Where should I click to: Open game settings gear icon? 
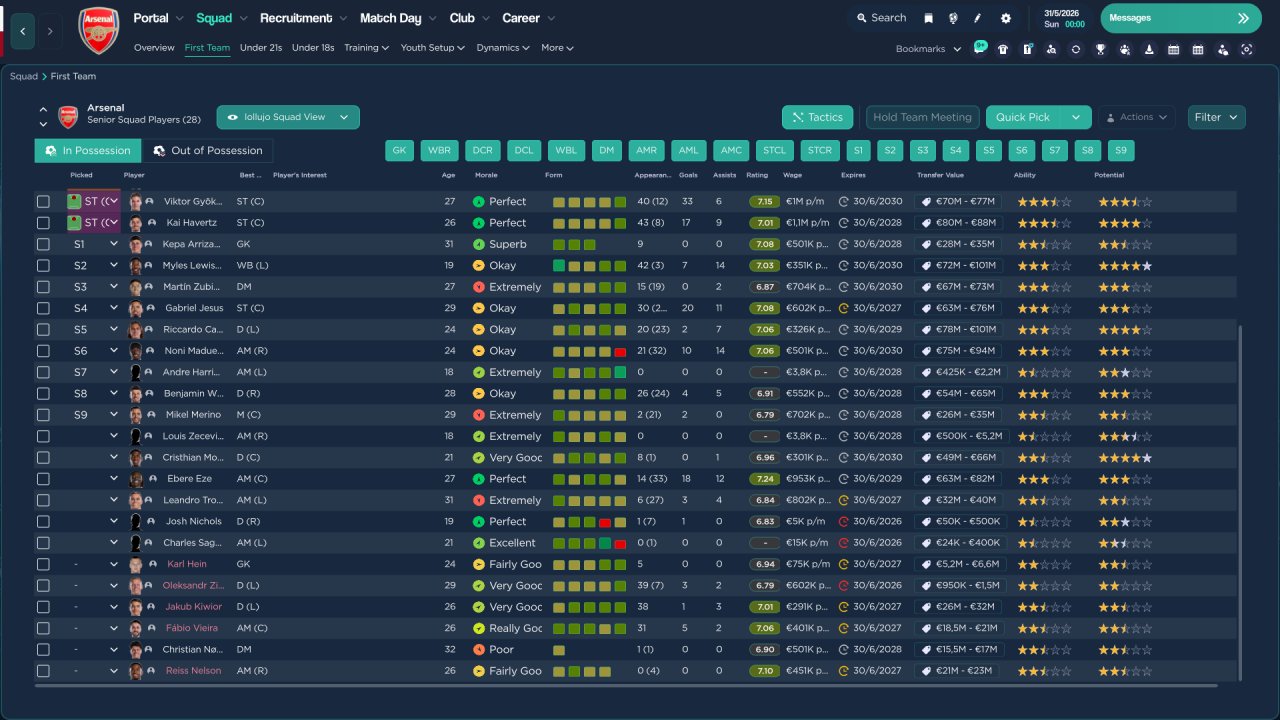(1005, 18)
